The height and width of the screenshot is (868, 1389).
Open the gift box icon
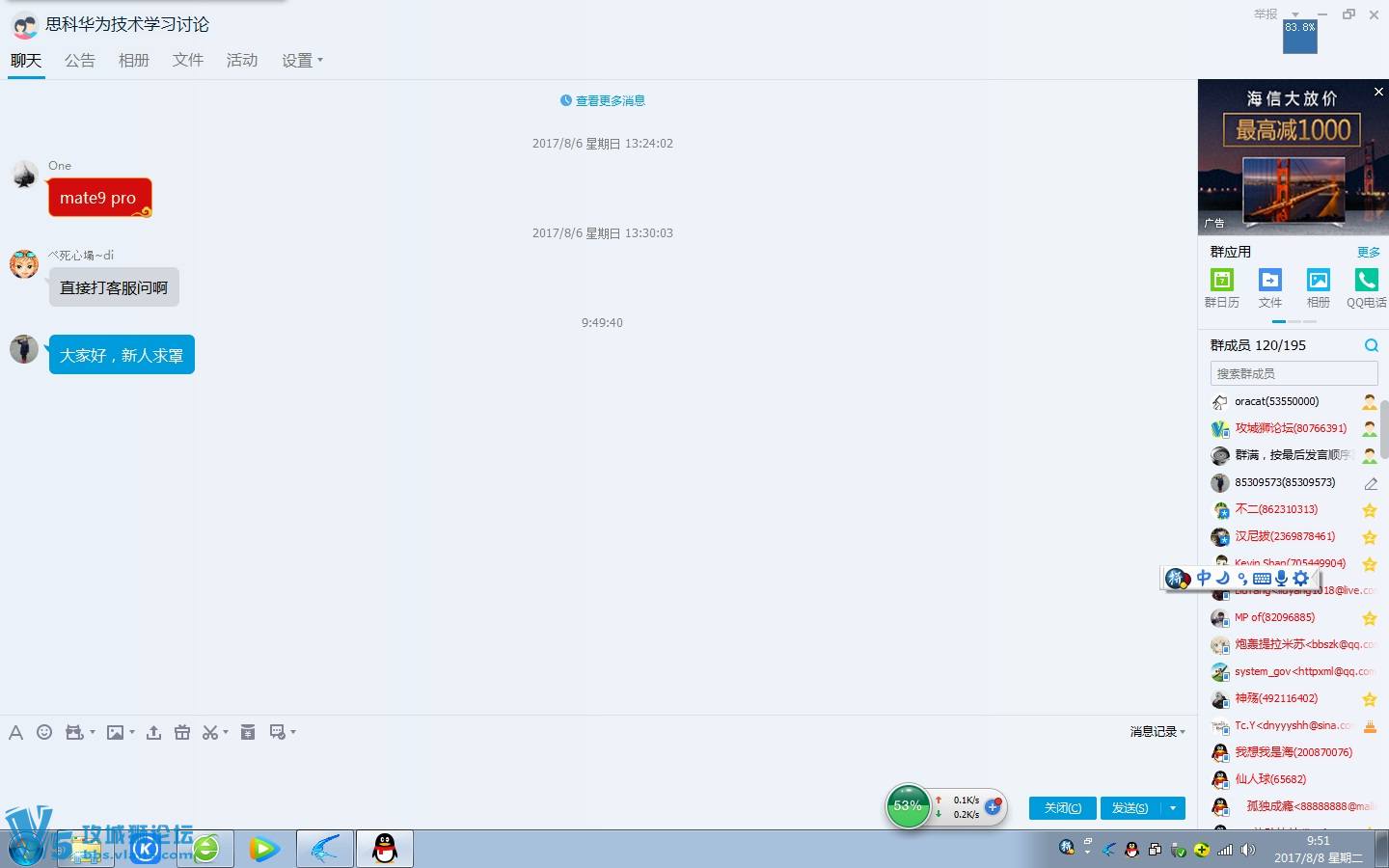coord(182,733)
